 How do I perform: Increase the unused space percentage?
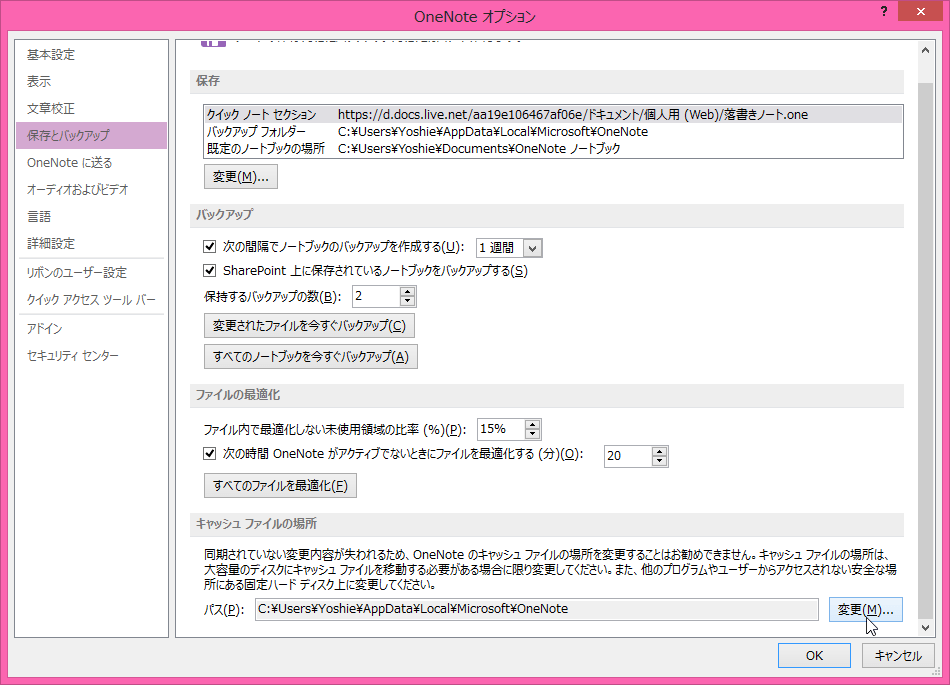click(x=533, y=425)
